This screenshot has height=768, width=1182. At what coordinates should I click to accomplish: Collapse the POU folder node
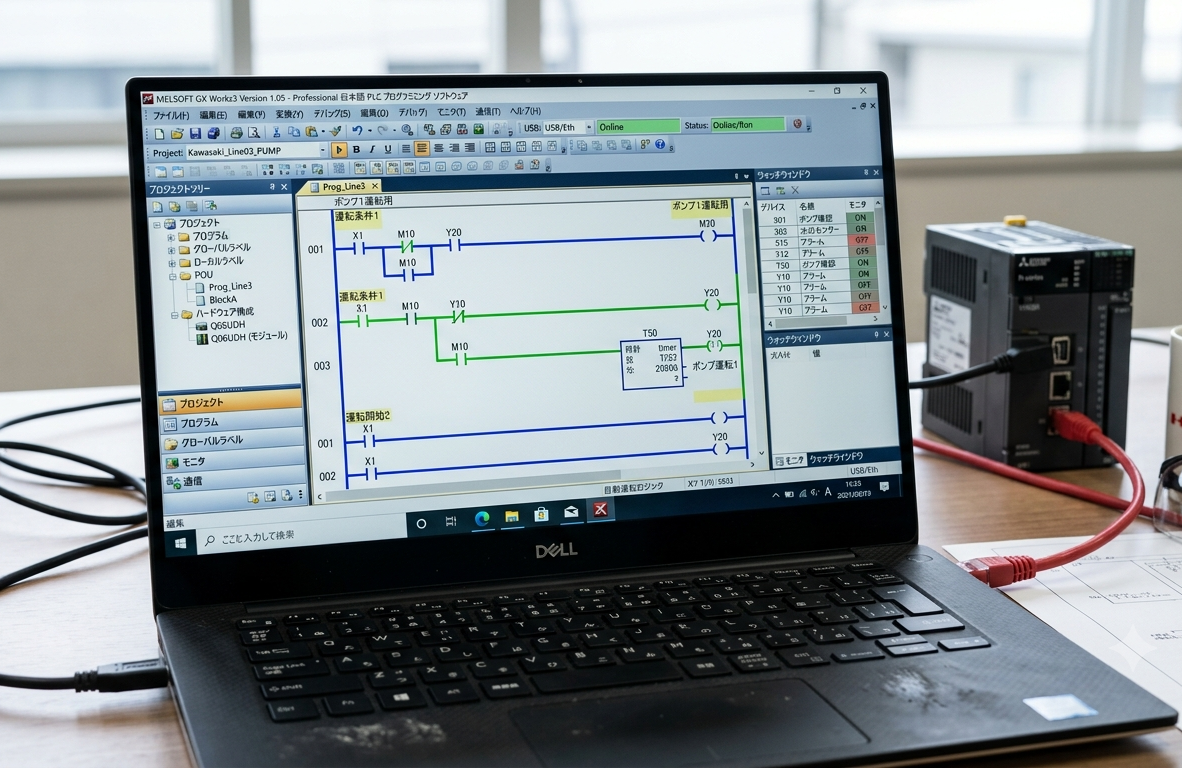(172, 276)
